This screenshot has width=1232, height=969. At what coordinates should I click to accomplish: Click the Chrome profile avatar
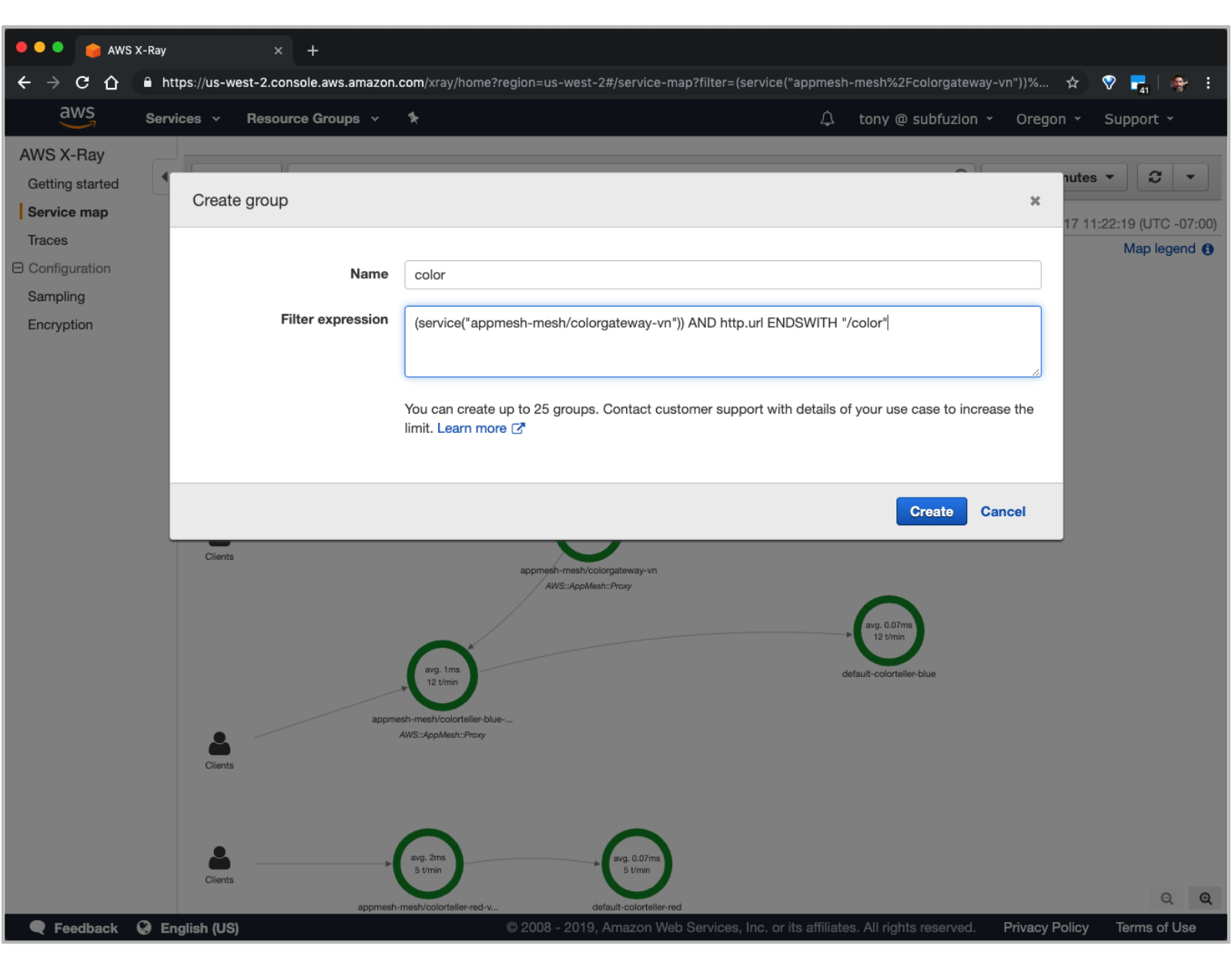1178,82
